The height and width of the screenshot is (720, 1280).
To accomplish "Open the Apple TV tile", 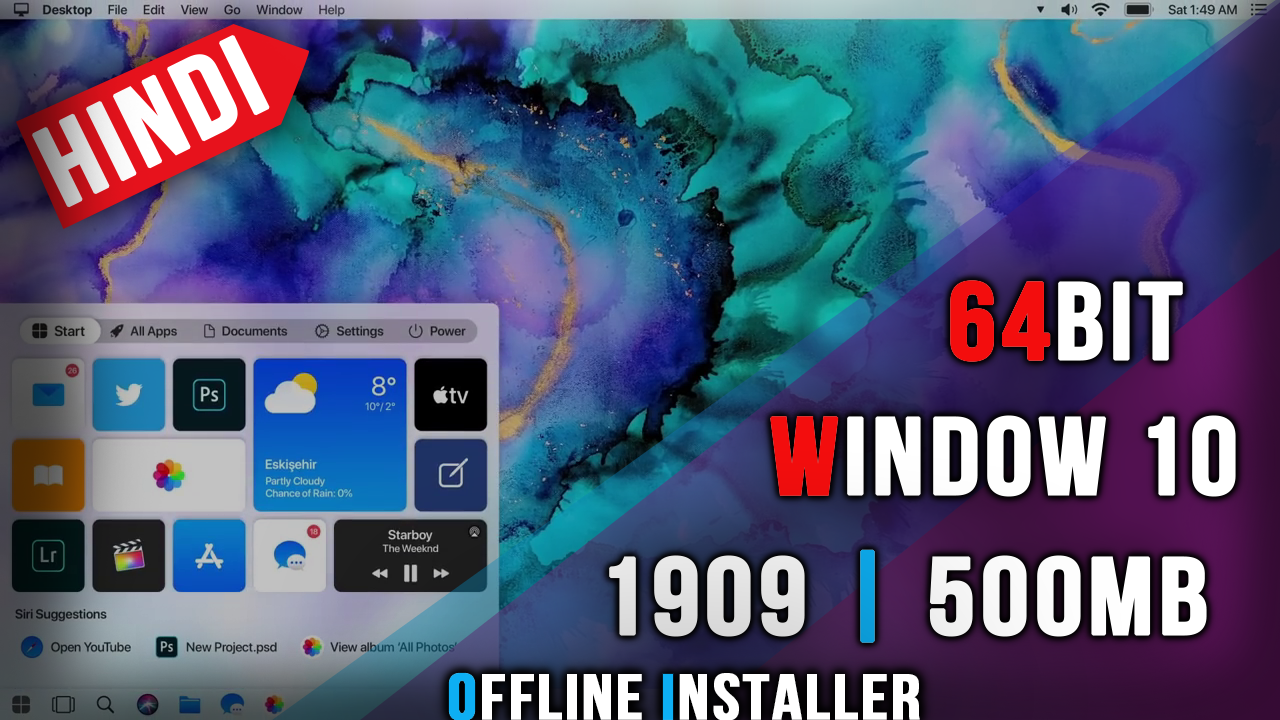I will tap(451, 394).
